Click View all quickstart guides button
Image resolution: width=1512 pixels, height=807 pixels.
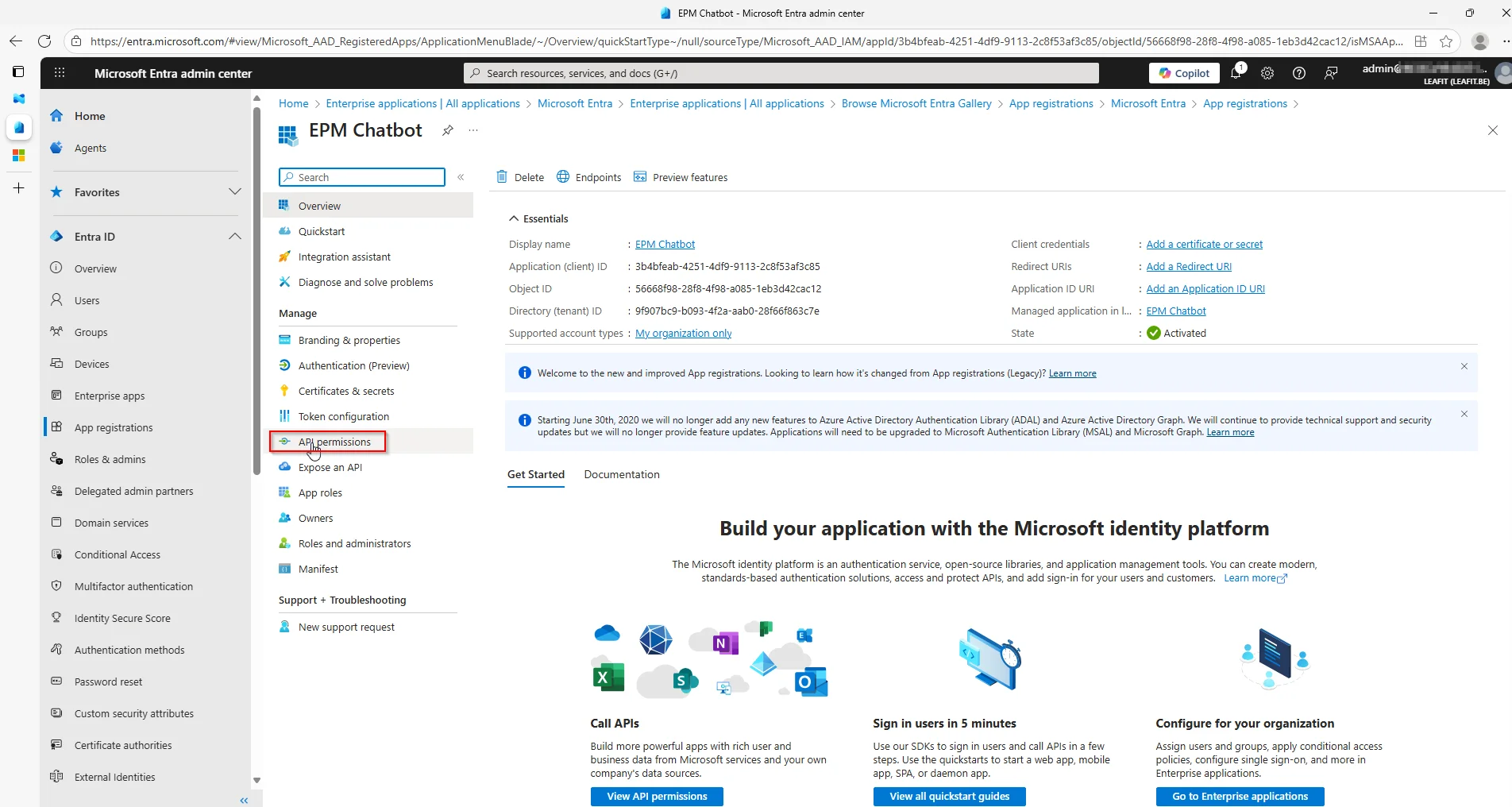(x=950, y=796)
